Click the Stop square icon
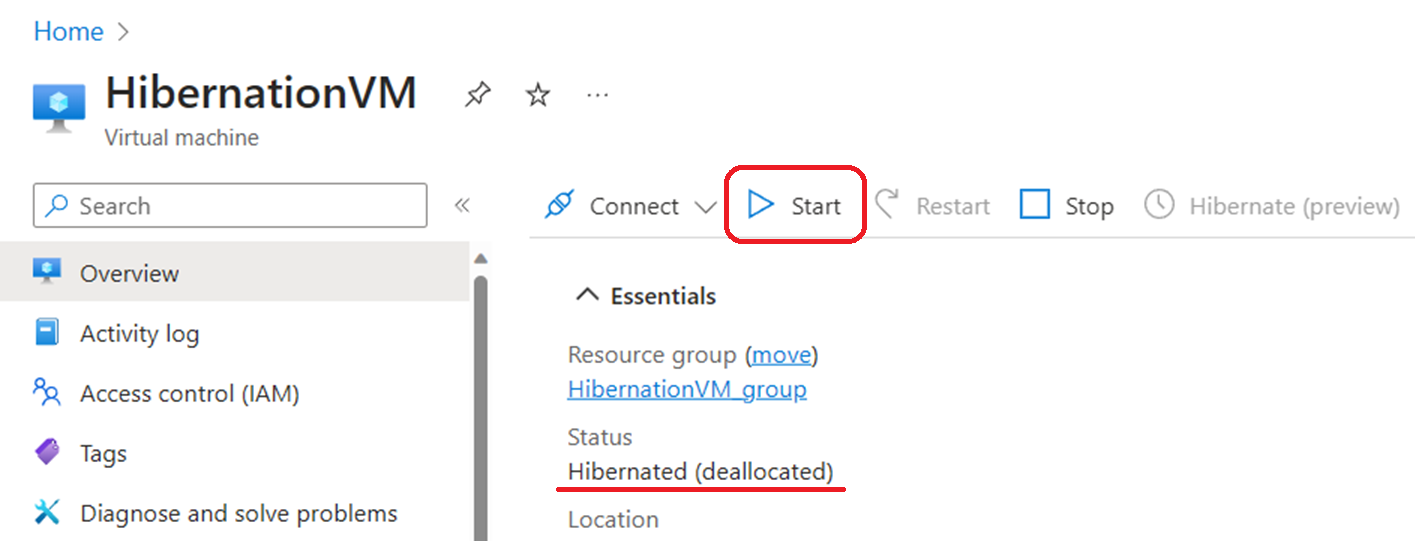 click(1035, 205)
